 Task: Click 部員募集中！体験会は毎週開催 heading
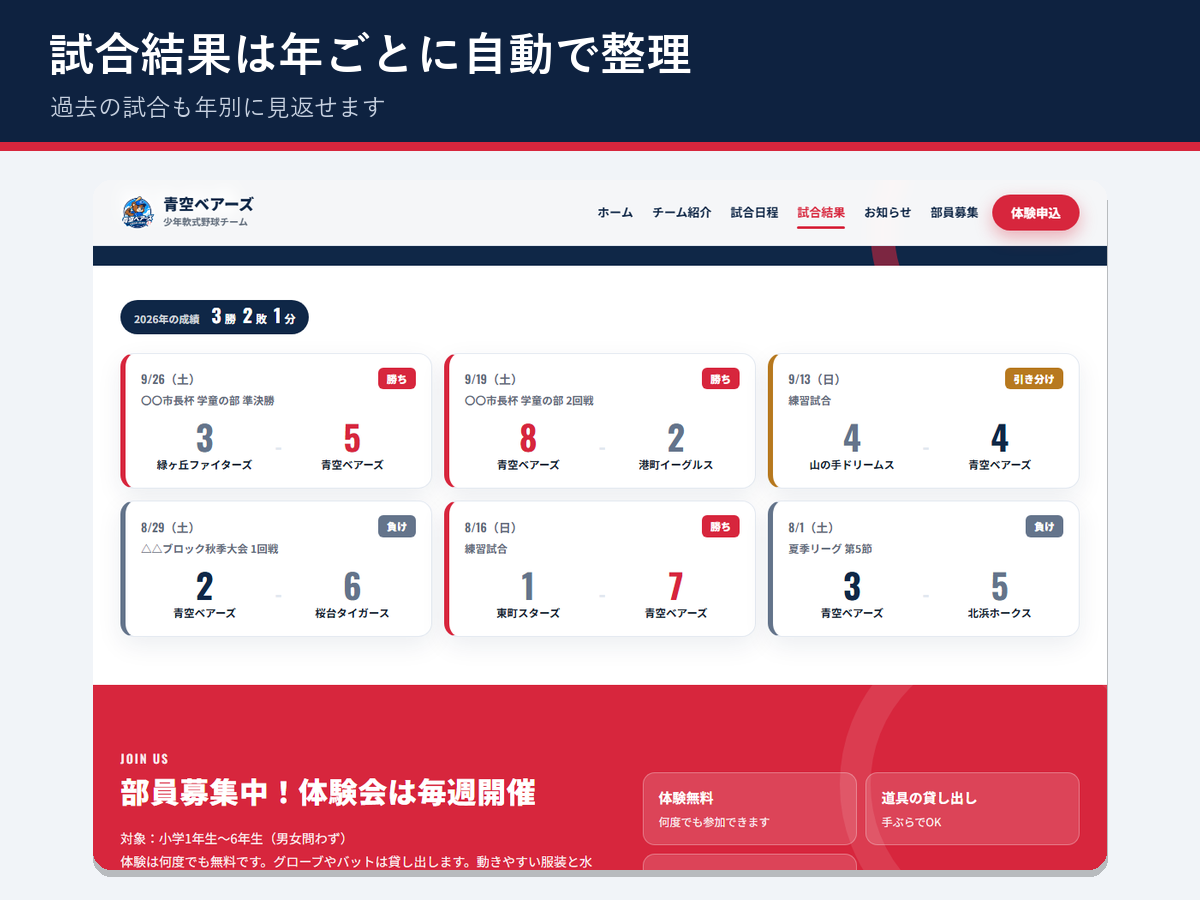(328, 793)
